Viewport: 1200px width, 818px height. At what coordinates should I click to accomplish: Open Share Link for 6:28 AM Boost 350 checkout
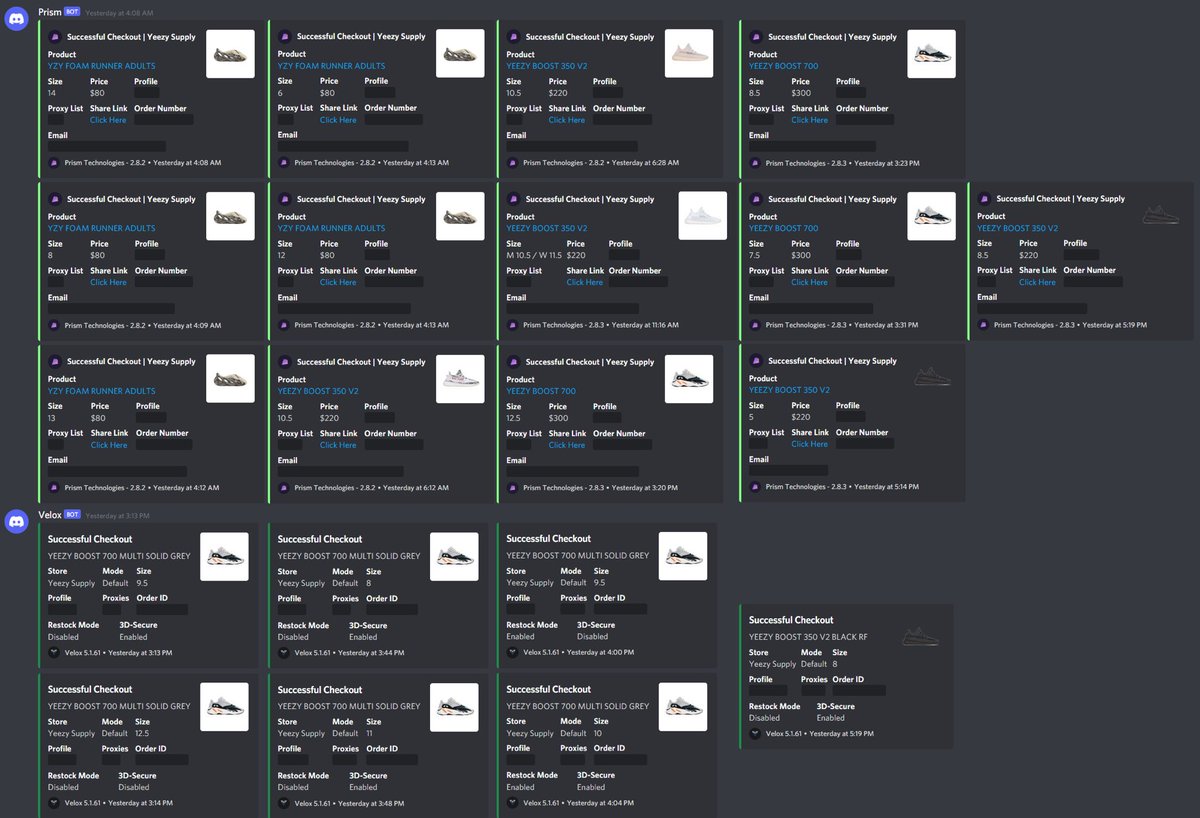coord(567,119)
